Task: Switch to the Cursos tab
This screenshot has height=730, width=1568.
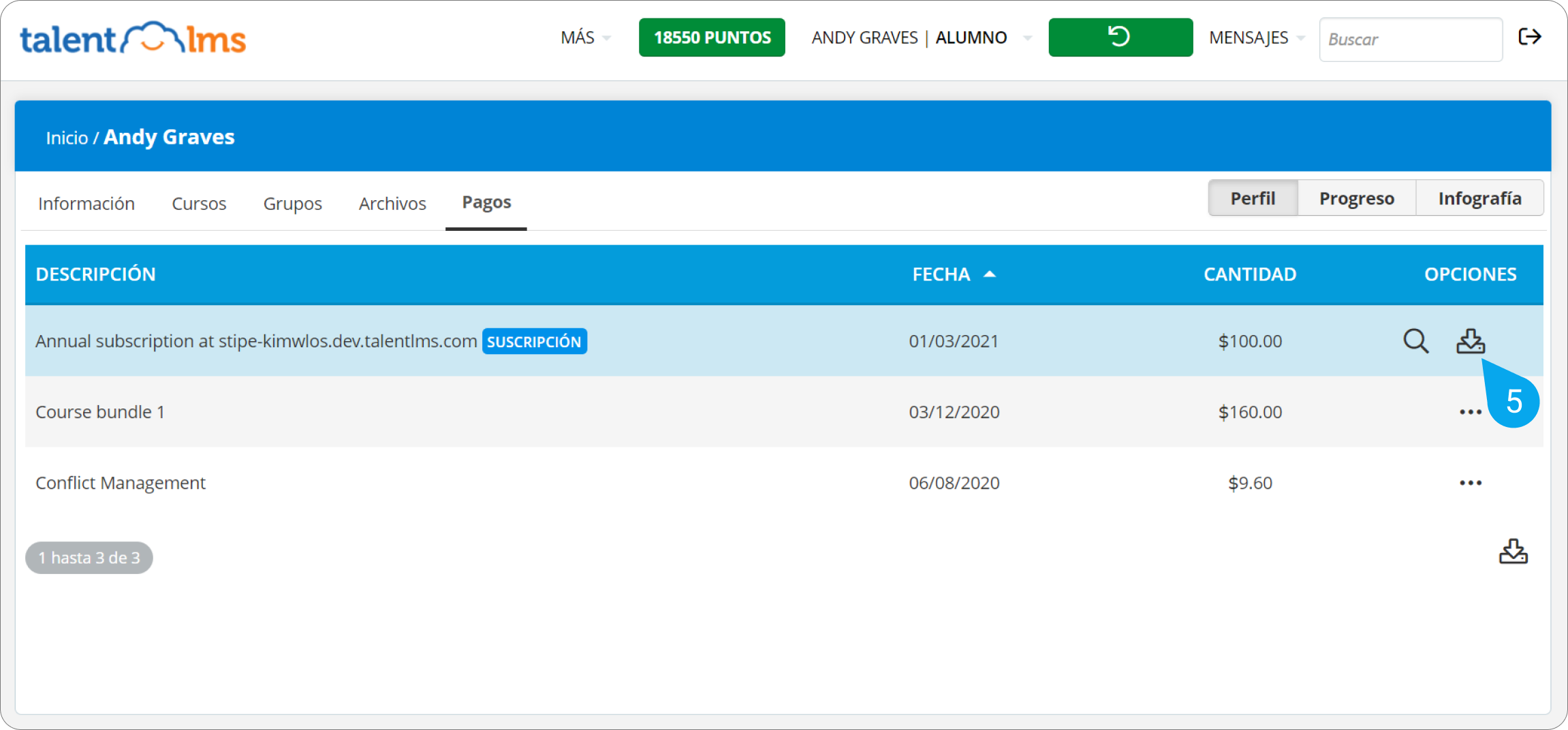Action: 199,204
